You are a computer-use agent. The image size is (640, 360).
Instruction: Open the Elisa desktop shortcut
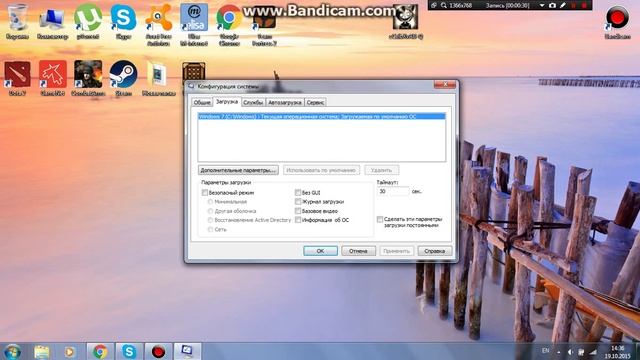tap(194, 24)
